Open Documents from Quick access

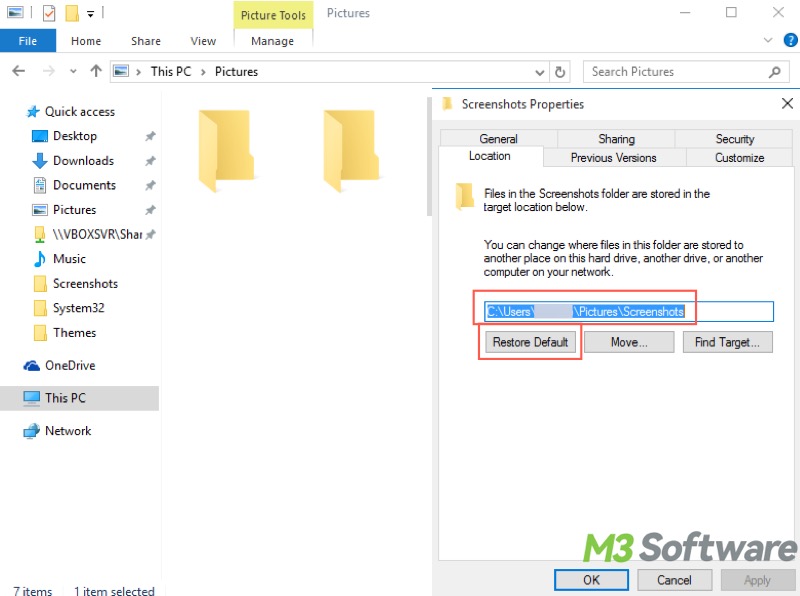(x=84, y=185)
